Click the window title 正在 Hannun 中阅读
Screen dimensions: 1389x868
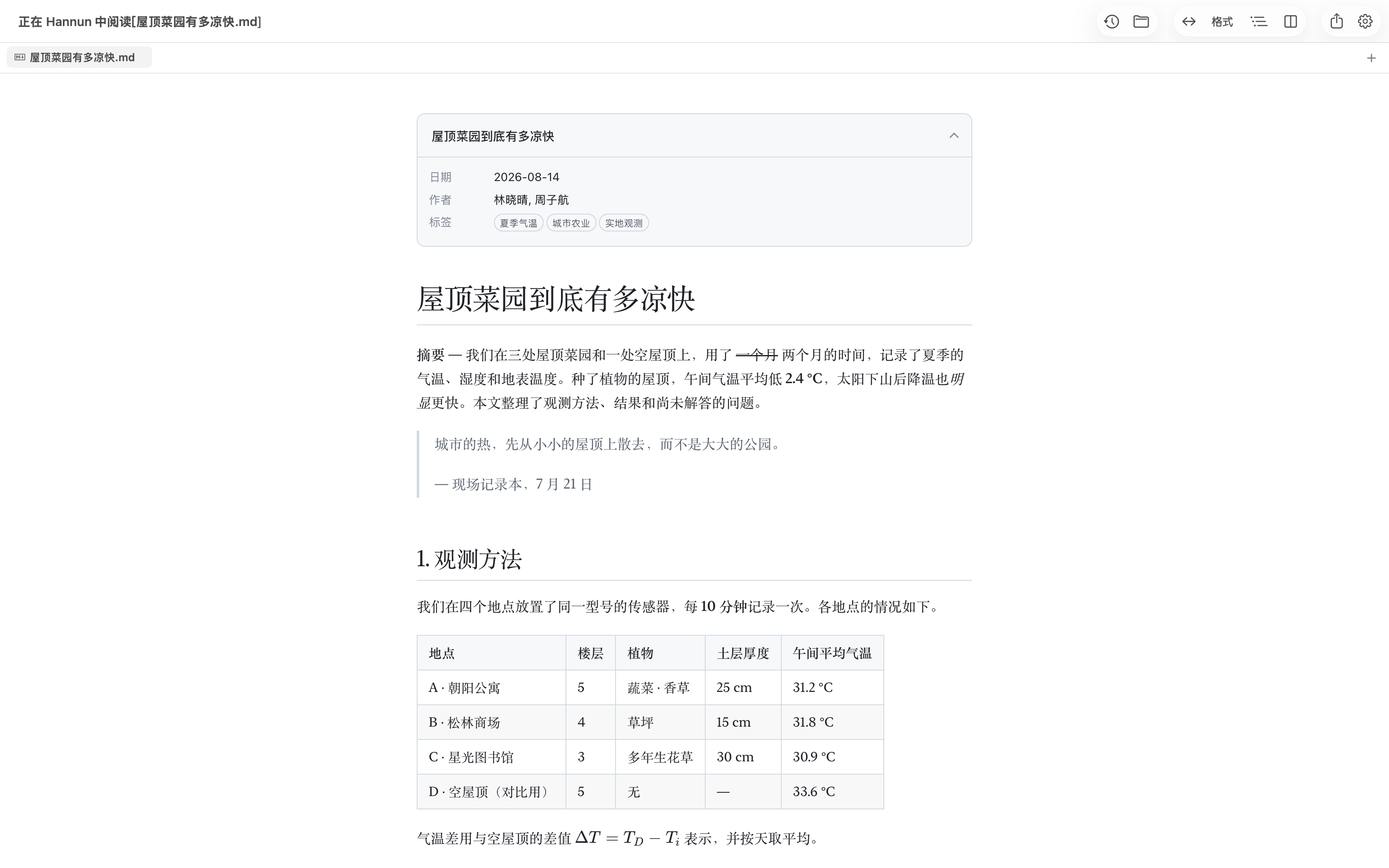coord(139,22)
